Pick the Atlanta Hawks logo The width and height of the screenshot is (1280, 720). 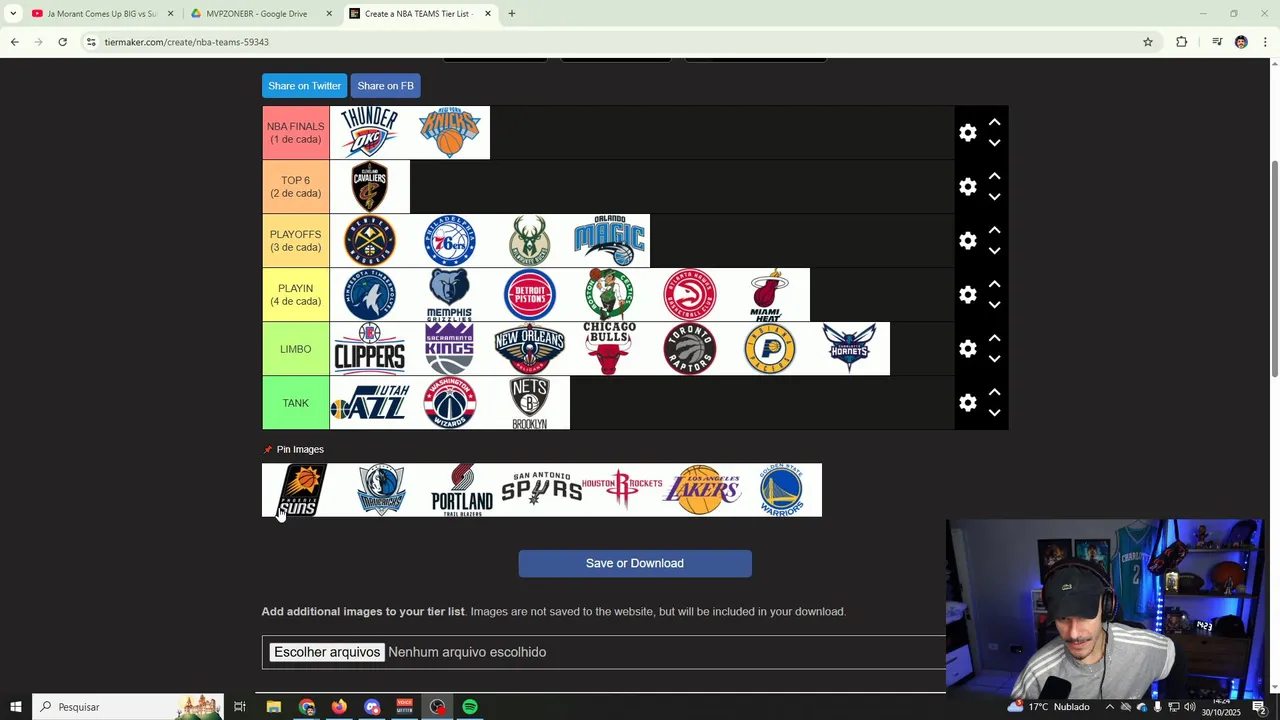(690, 295)
